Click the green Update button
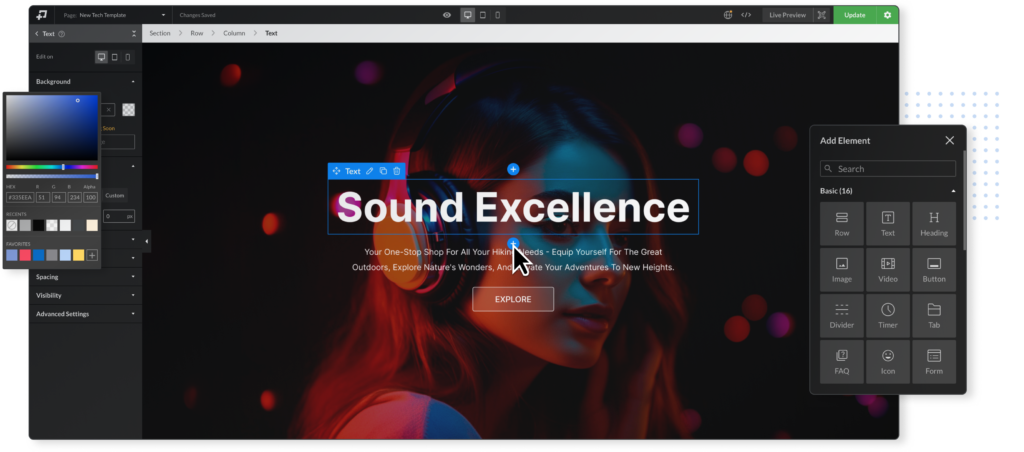 click(854, 15)
